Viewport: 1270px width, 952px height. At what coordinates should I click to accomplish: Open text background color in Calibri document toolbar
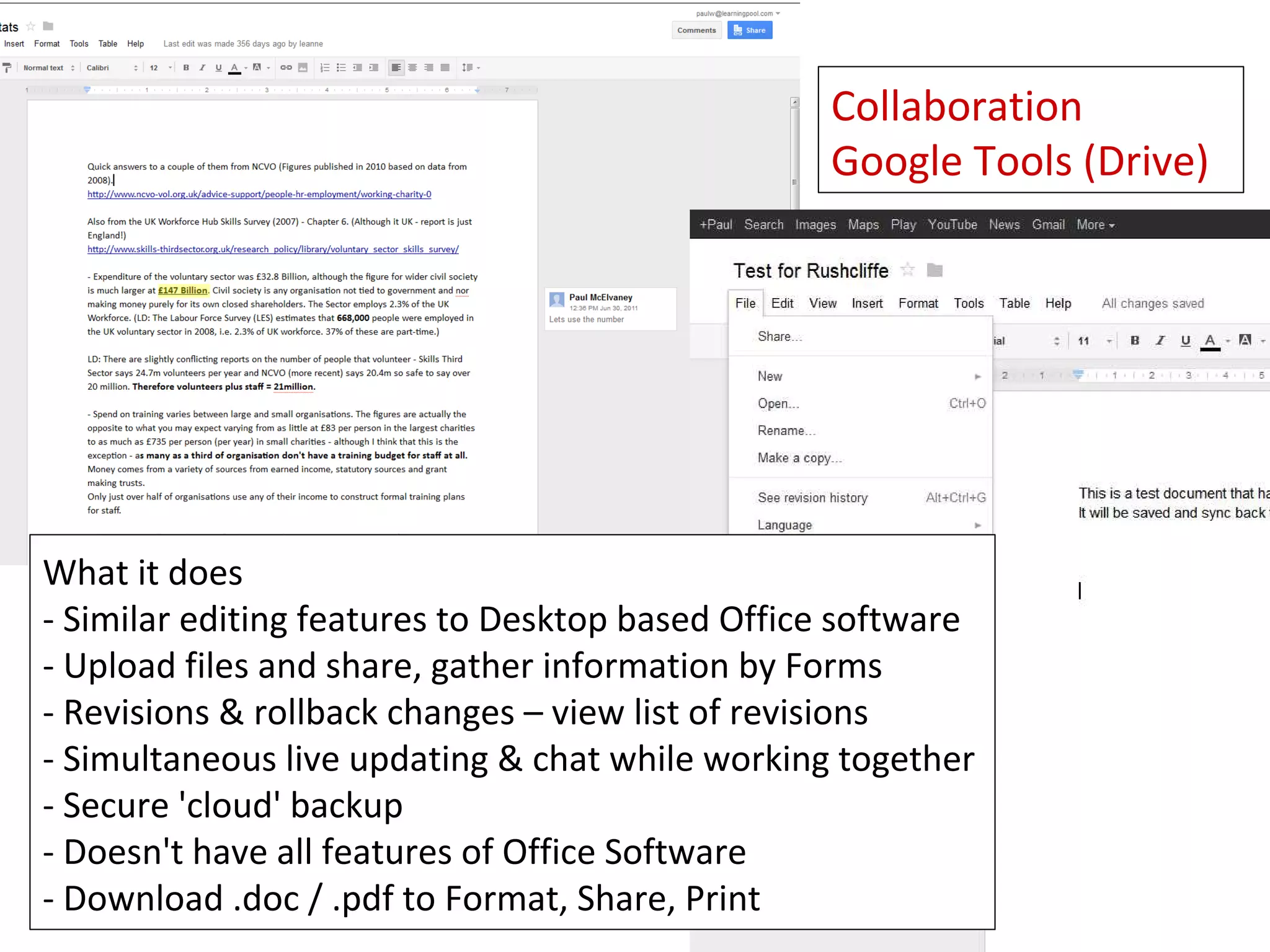(x=260, y=68)
